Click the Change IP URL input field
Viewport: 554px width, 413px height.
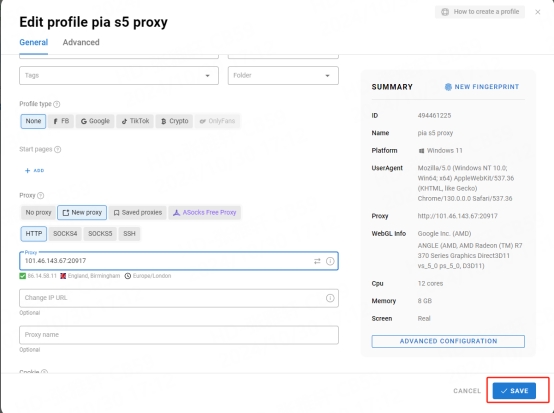point(179,298)
